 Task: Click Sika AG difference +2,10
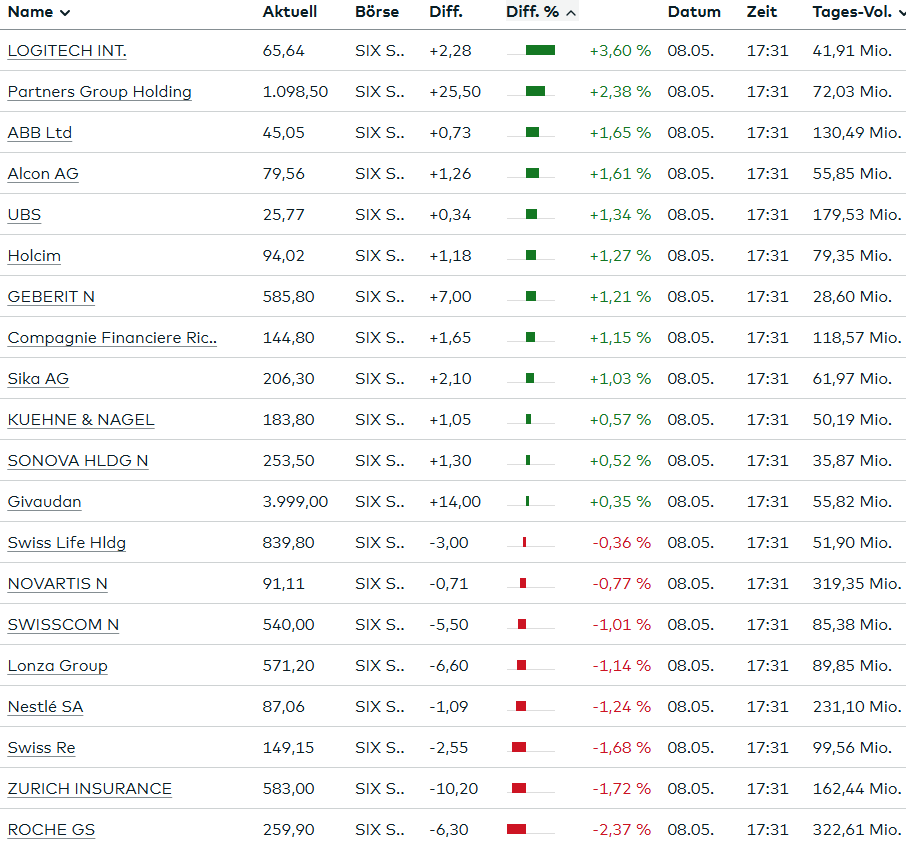click(450, 379)
